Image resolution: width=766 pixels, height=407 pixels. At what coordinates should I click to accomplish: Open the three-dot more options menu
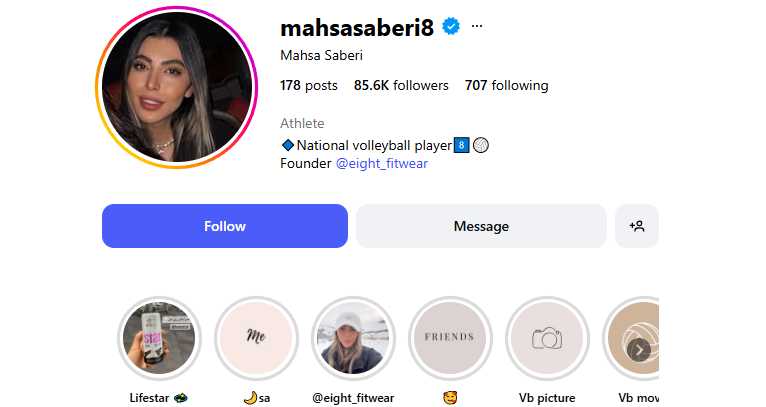pyautogui.click(x=477, y=26)
